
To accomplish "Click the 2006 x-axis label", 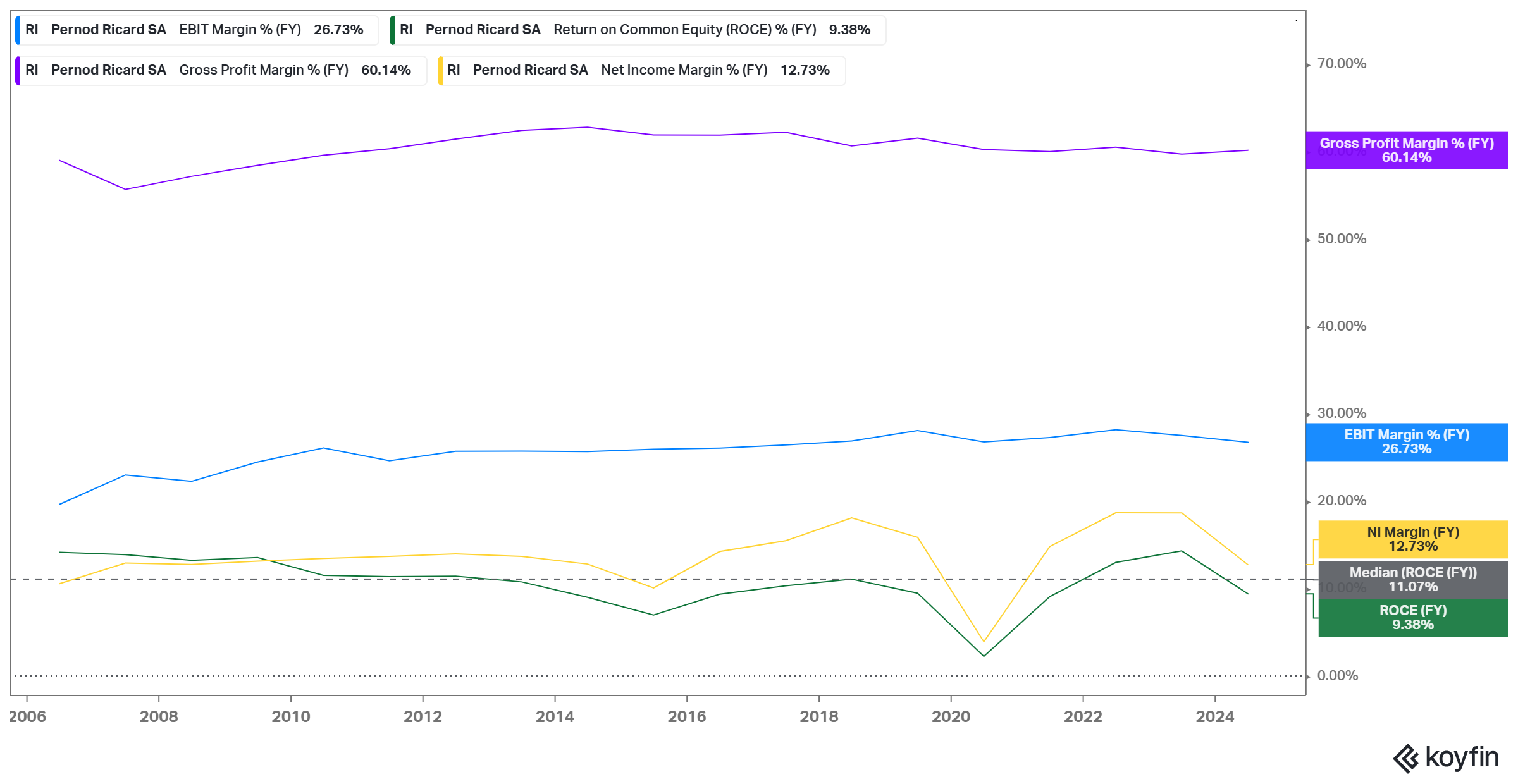I will (27, 716).
